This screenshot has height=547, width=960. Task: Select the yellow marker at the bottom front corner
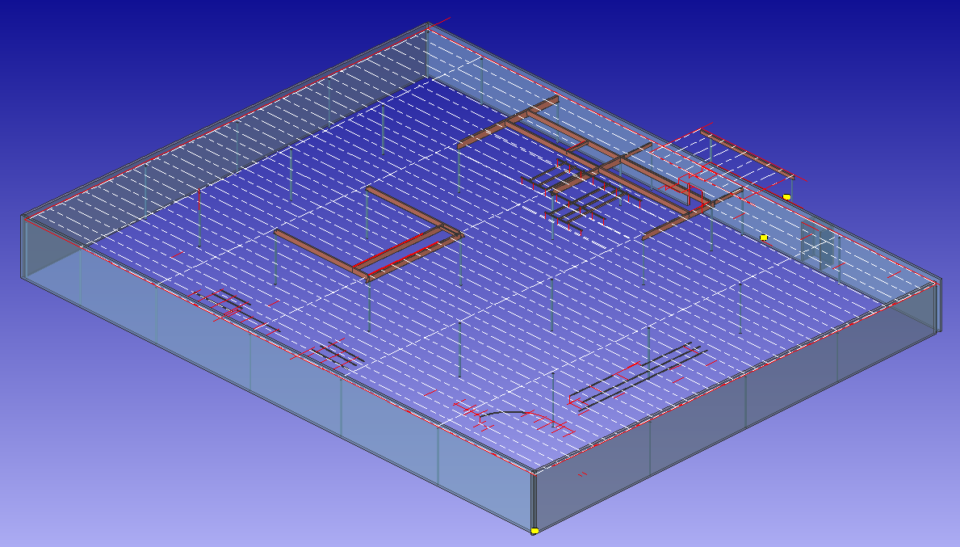tap(535, 531)
